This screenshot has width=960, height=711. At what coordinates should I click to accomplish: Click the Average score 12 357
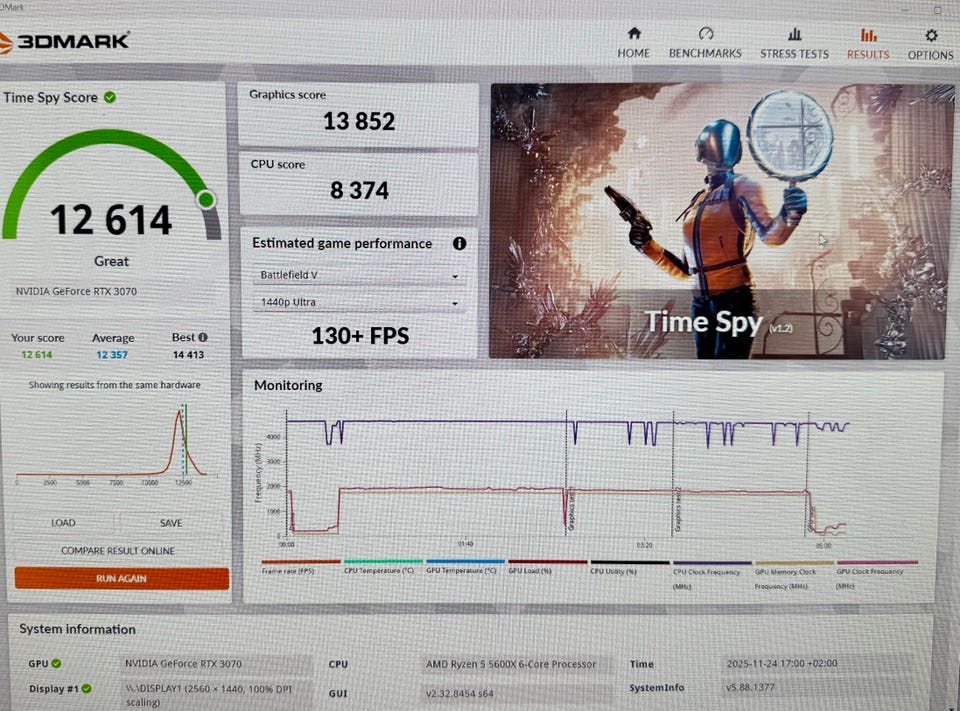pyautogui.click(x=111, y=355)
